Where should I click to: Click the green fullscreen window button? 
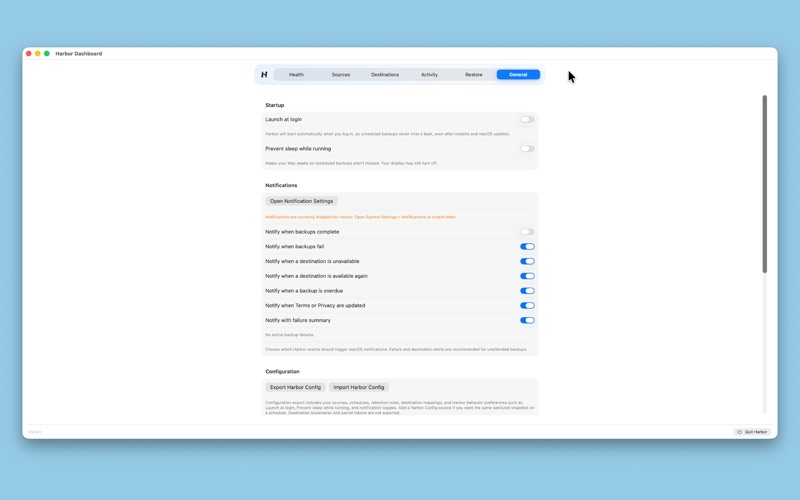(x=46, y=54)
